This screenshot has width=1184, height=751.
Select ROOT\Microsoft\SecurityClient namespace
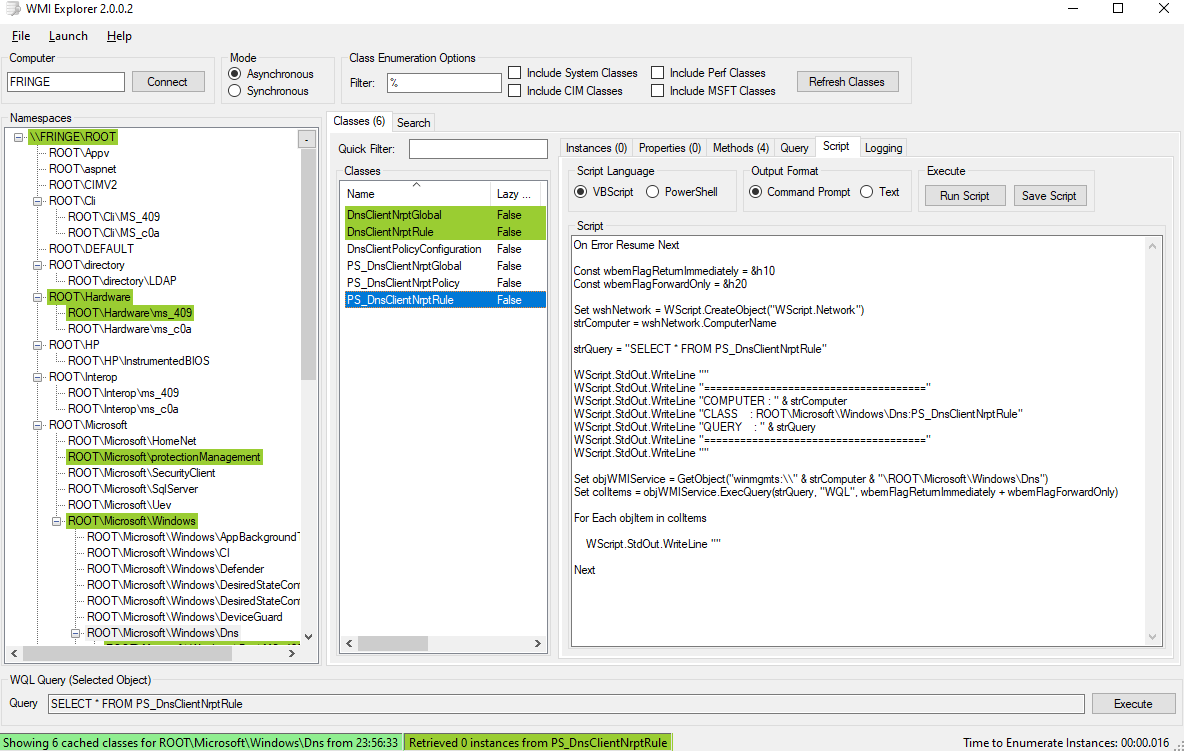tap(142, 473)
